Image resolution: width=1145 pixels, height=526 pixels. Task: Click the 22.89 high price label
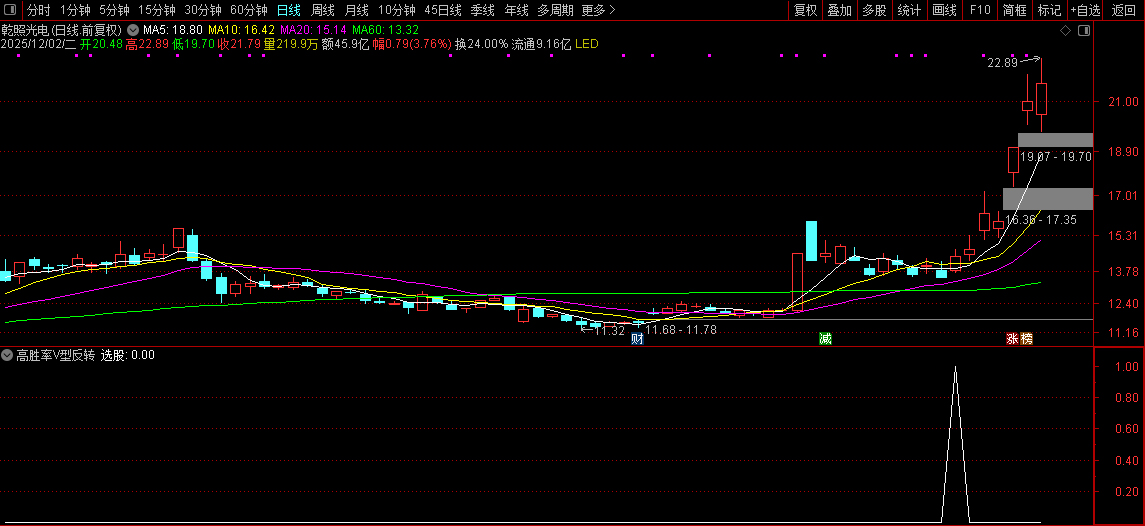coord(1002,63)
